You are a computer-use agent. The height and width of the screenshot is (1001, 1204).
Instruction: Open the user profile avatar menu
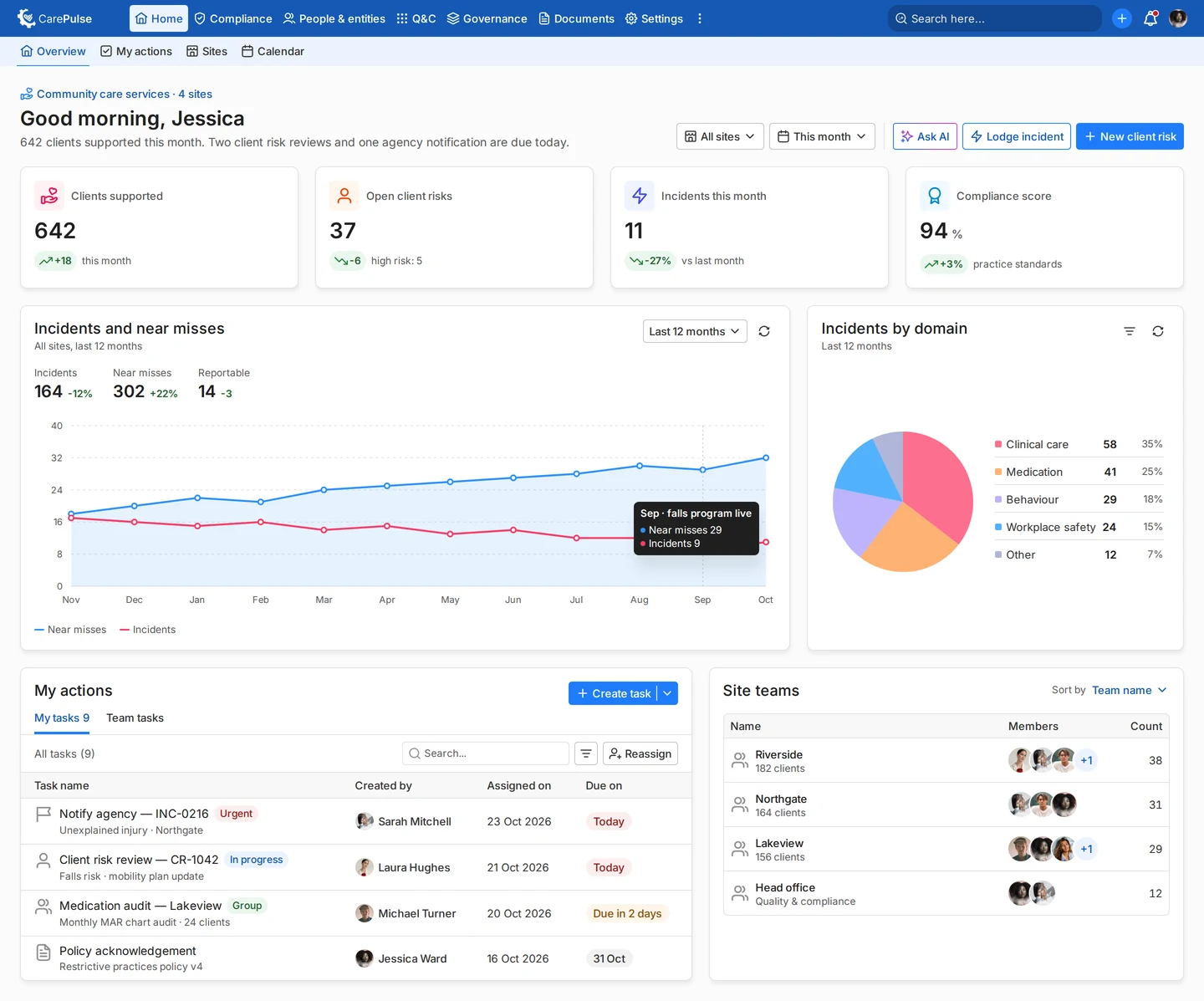1178,18
